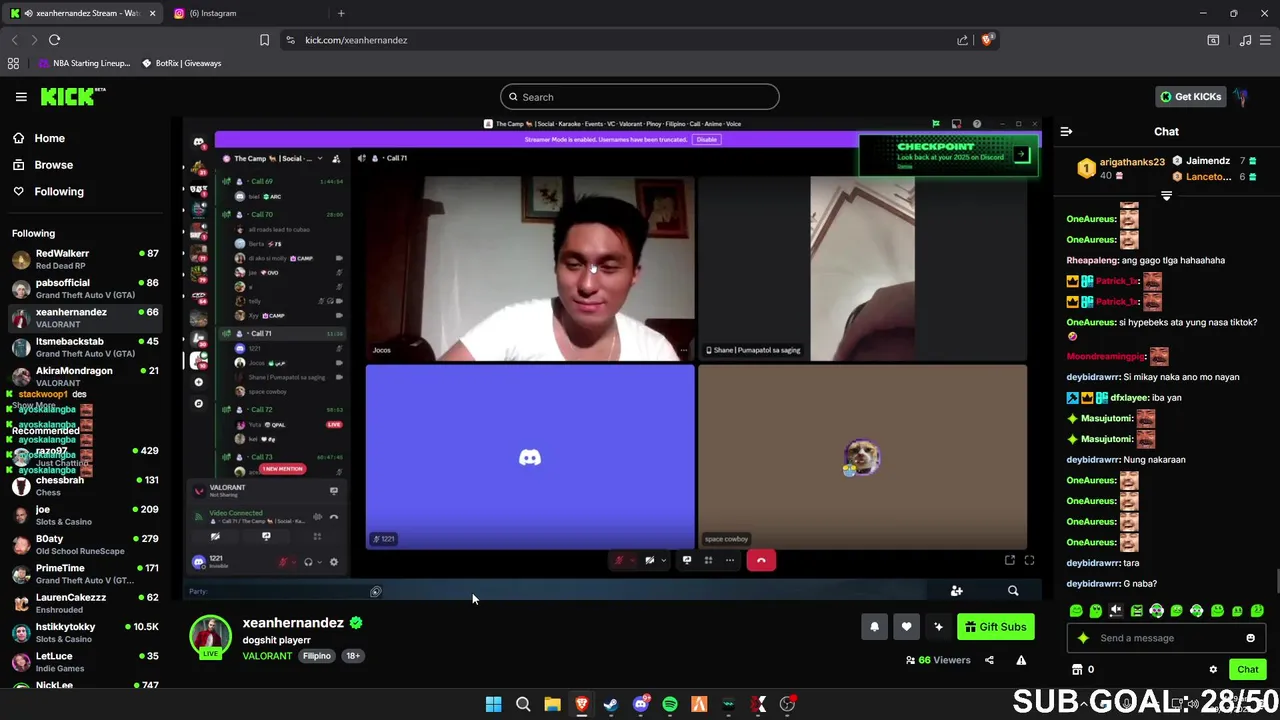Click the sparkle subscribe icon button
The width and height of the screenshot is (1280, 720).
coord(938,627)
